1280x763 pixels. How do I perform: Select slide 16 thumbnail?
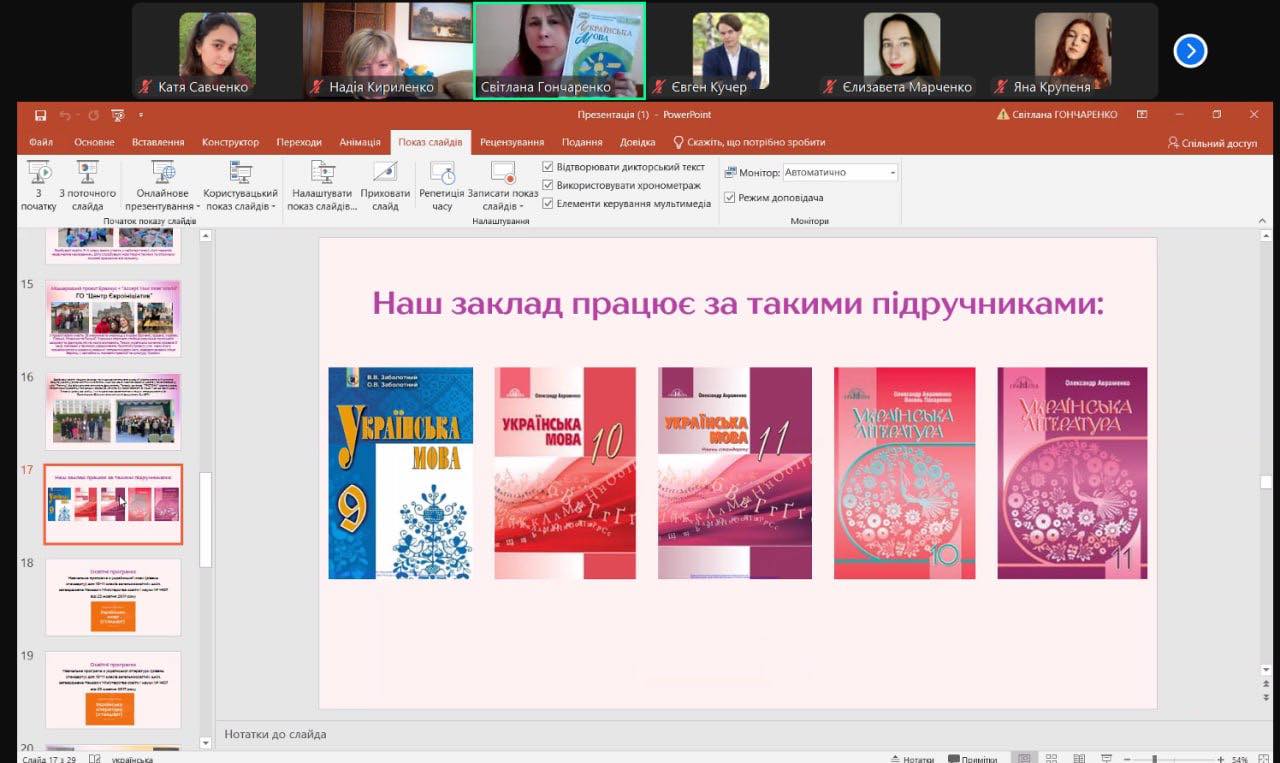(x=113, y=411)
